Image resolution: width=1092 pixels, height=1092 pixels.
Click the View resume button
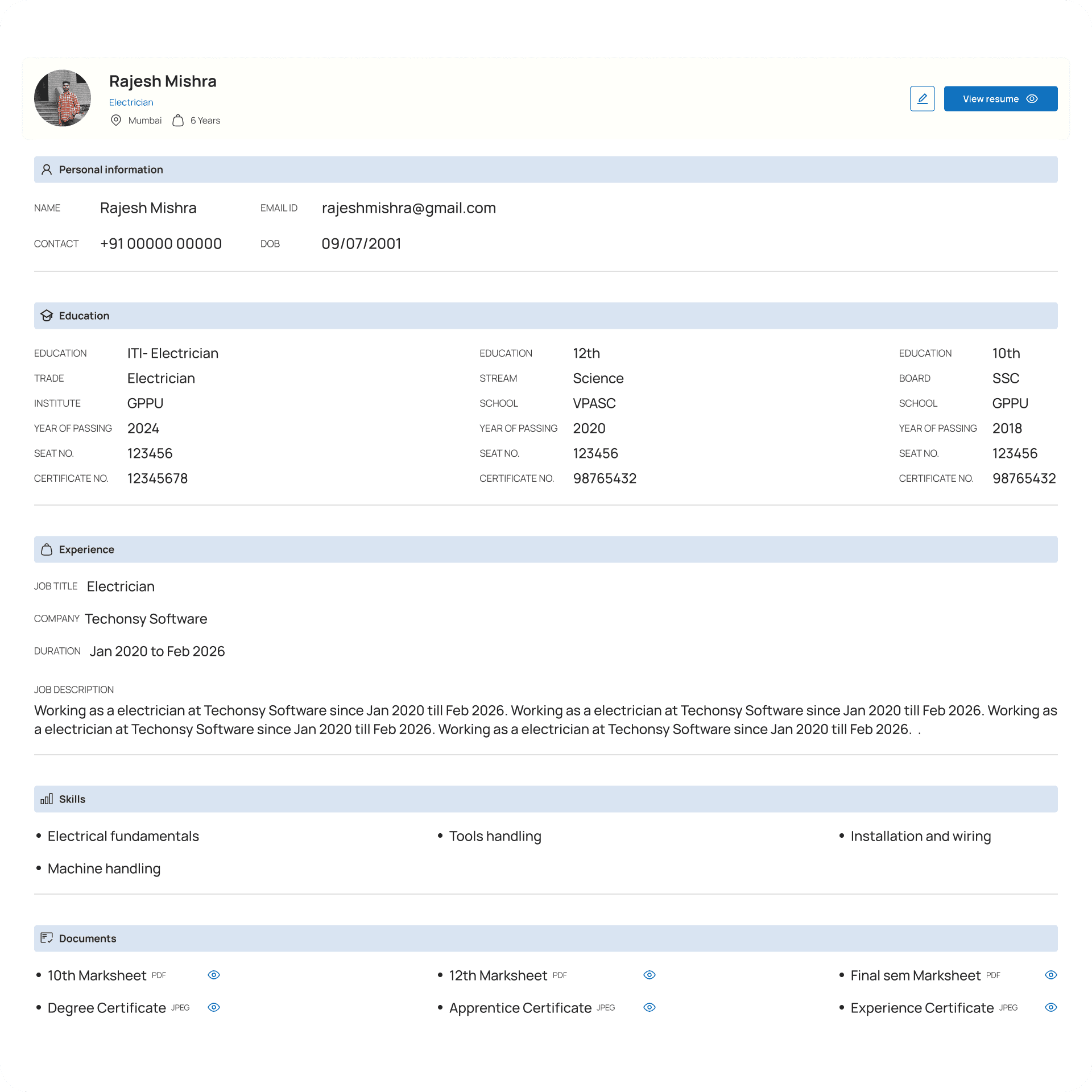click(1000, 99)
